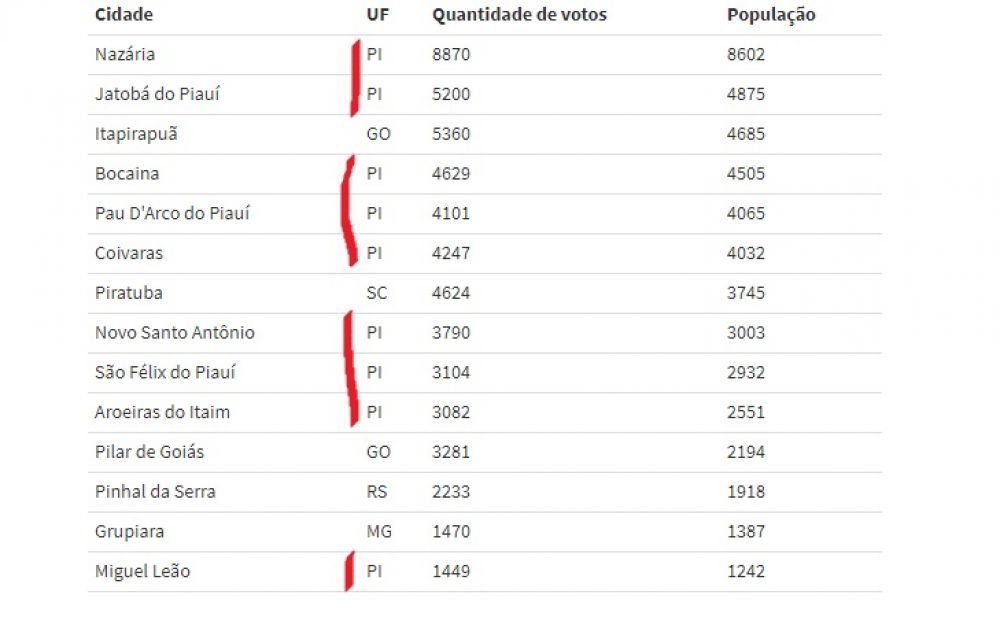Click the Itapirapuã city name
The width and height of the screenshot is (1000, 617).
pos(136,134)
